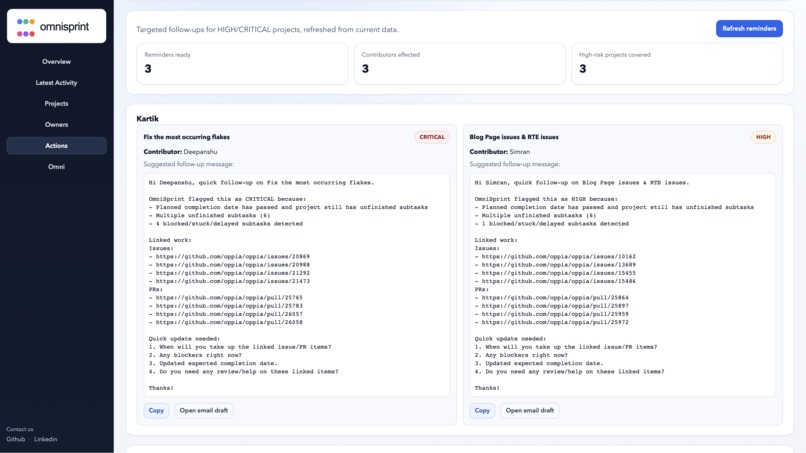806x453 pixels.
Task: Click 'Contributor: Deepanshu' text
Action: [180, 152]
